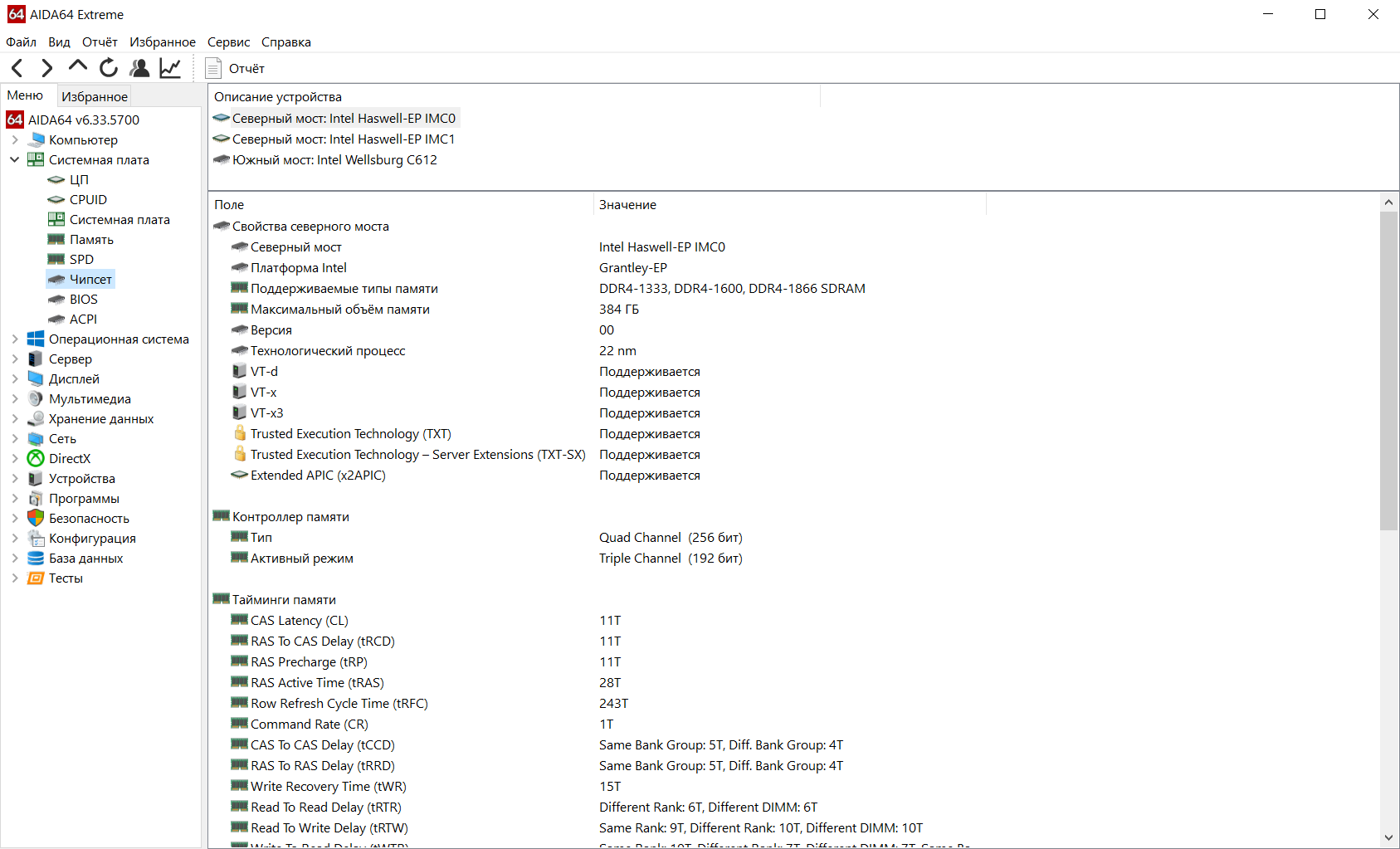Expand the Мультимедиа tree node
Image resolution: width=1400 pixels, height=849 pixels.
(x=15, y=399)
